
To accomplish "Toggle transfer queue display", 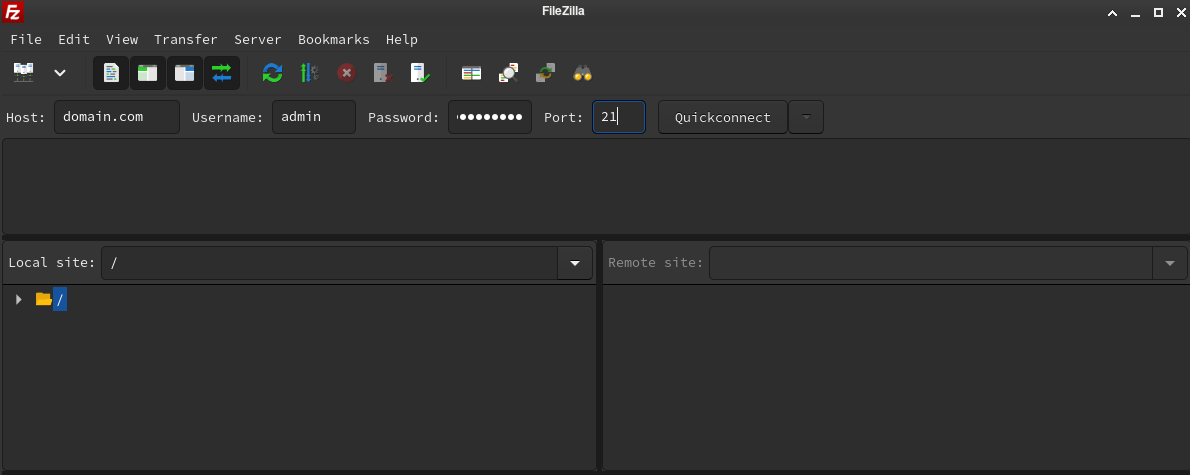I will click(x=222, y=73).
